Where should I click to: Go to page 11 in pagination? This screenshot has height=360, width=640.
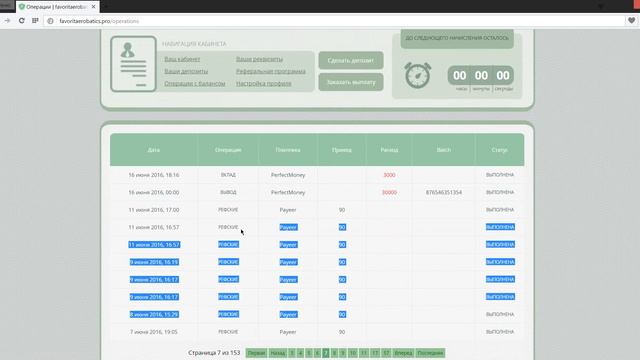click(364, 353)
